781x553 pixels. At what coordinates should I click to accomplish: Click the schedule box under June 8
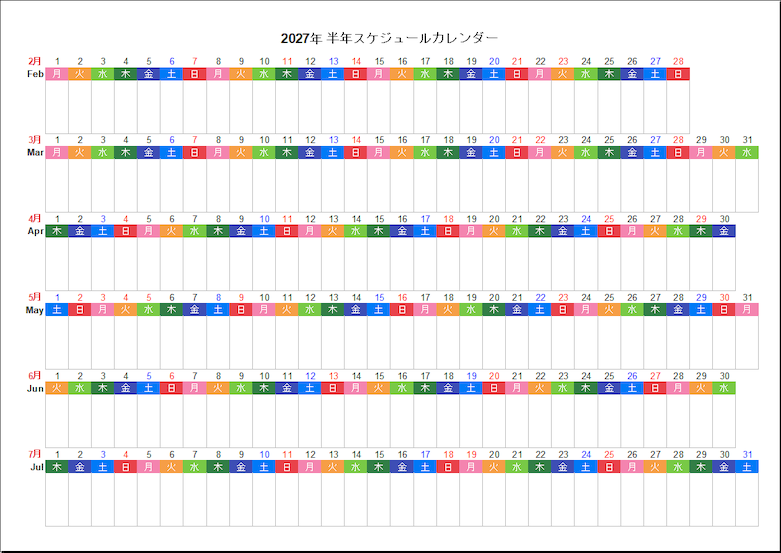point(218,421)
